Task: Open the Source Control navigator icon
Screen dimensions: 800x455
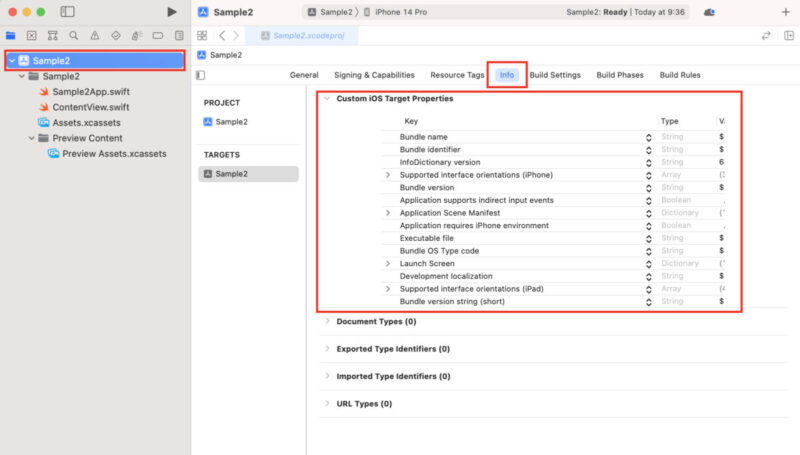Action: point(32,35)
